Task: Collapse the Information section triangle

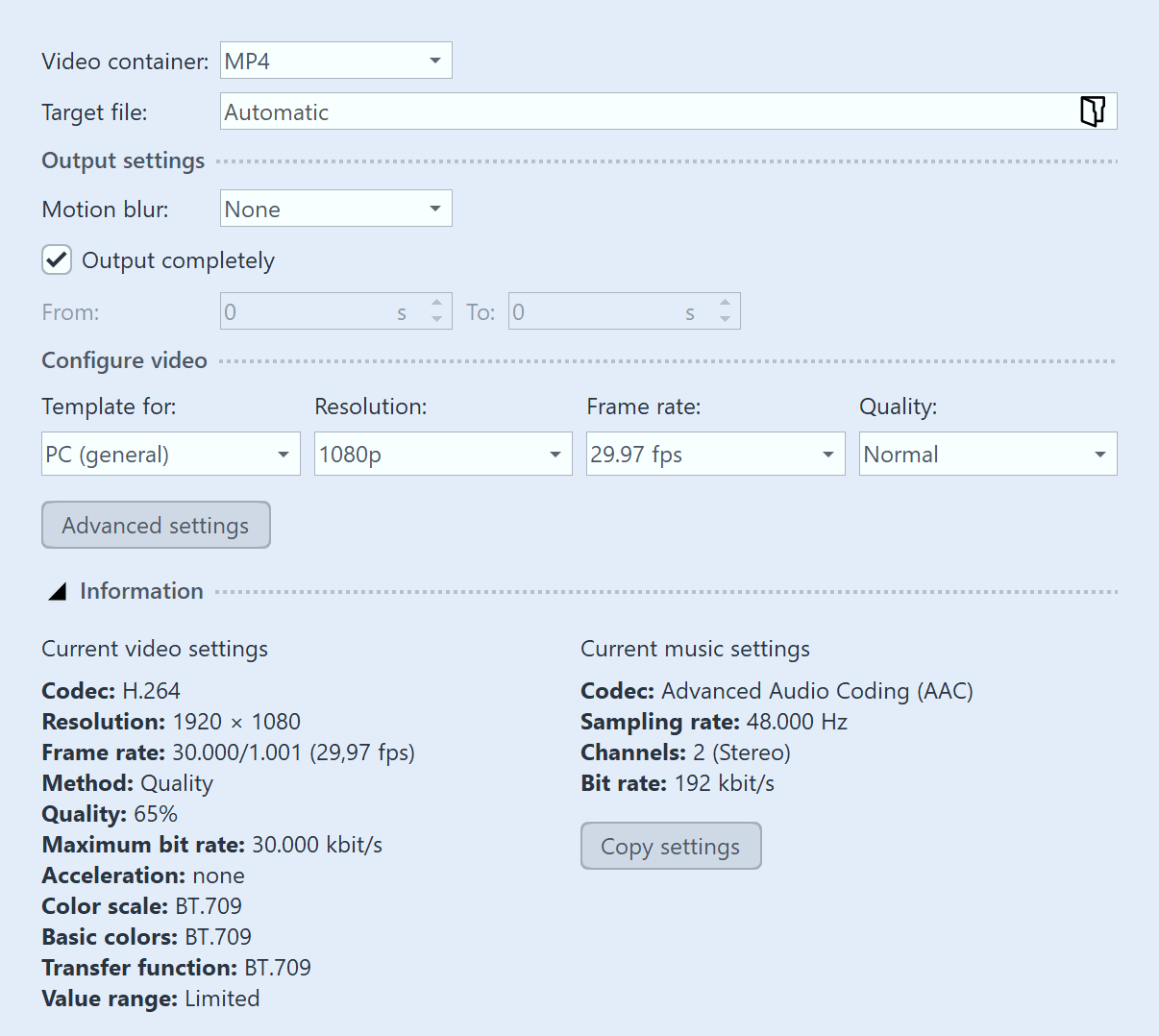Action: (58, 592)
